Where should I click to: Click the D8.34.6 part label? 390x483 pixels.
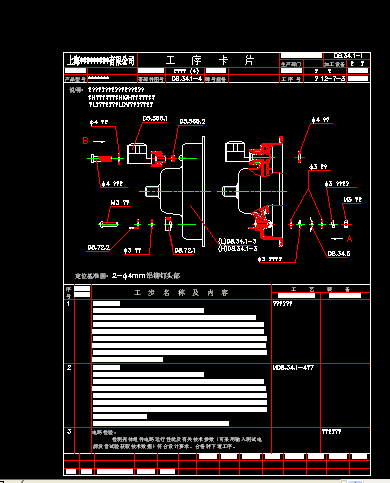tap(339, 254)
